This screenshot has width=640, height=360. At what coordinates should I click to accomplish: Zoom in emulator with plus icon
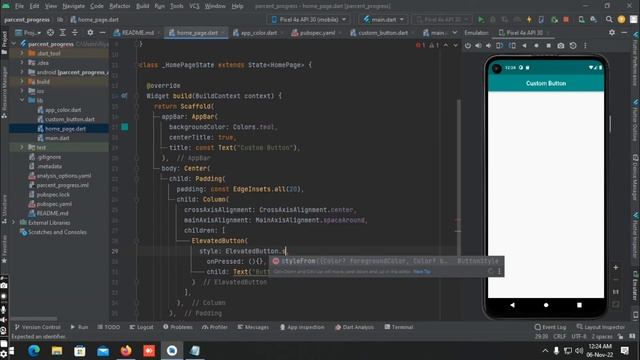(x=616, y=267)
